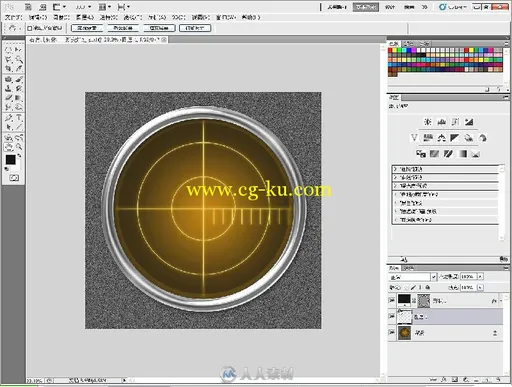
Task: Select the Eraser tool
Action: pyautogui.click(x=8, y=98)
